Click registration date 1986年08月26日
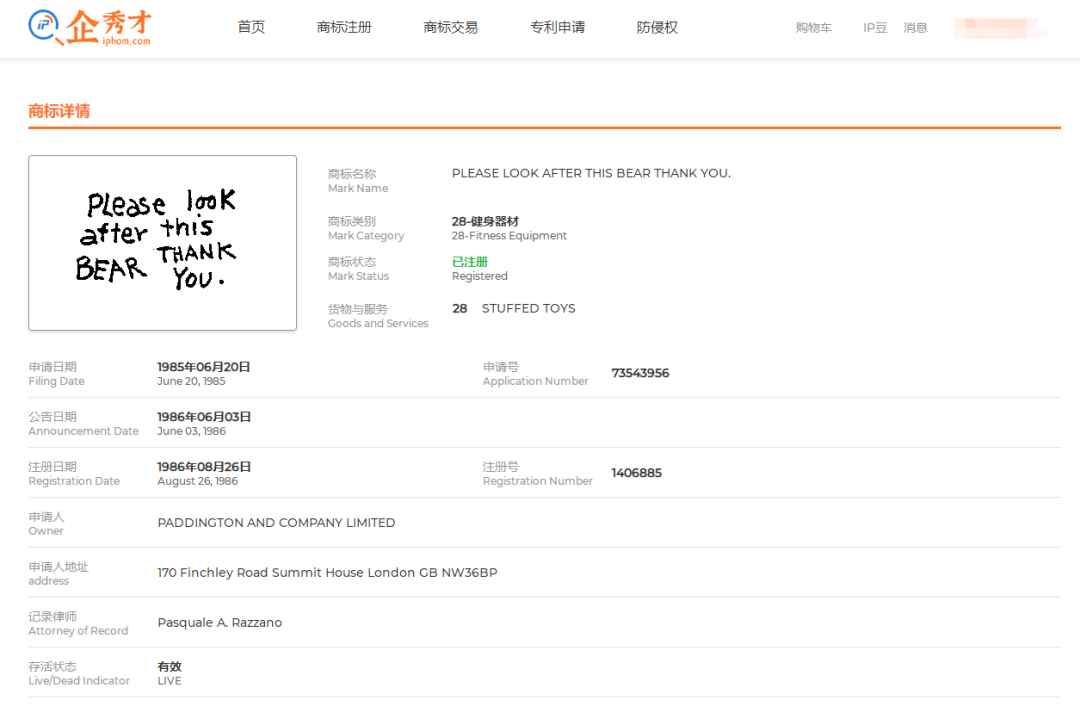This screenshot has height=725, width=1080. [x=204, y=467]
